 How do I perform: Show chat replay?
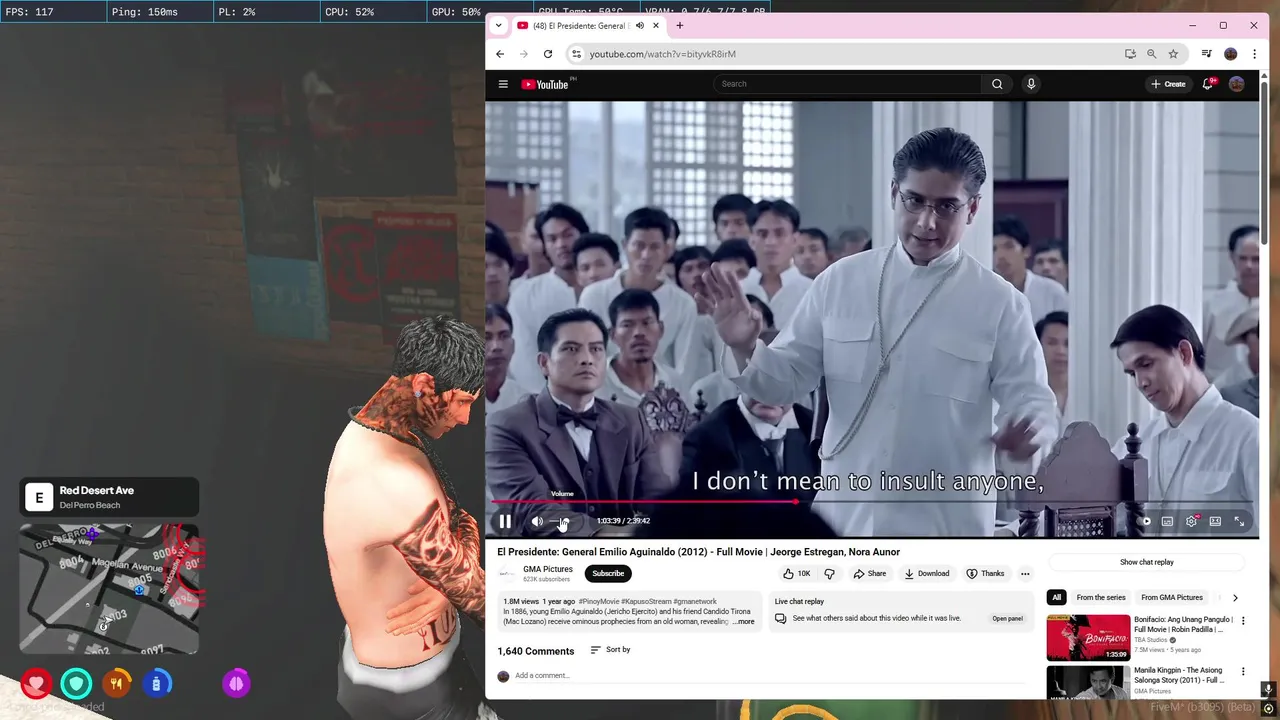tap(1147, 562)
